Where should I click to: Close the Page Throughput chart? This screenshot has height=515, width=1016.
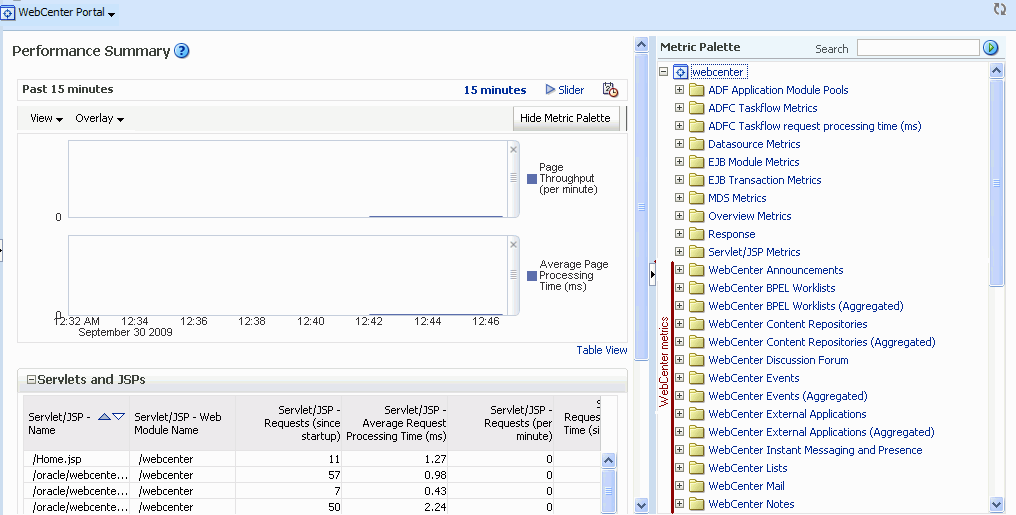(x=513, y=150)
